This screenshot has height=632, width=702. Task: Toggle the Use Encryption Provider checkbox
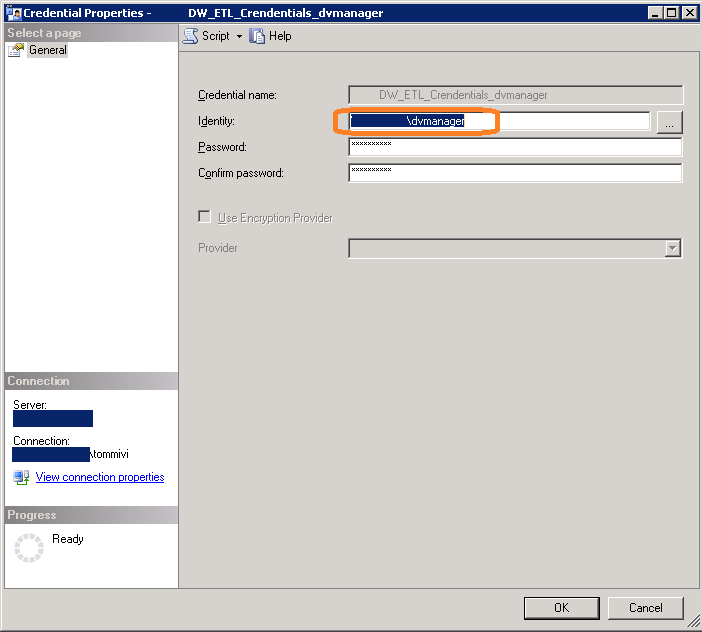[x=205, y=217]
